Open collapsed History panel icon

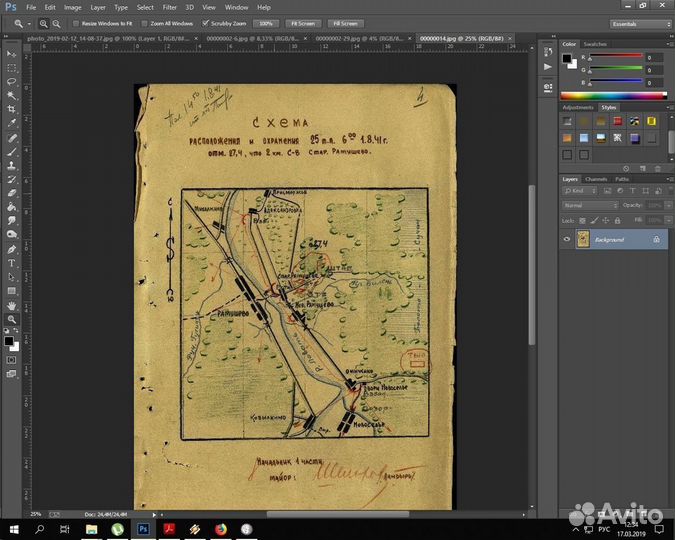[548, 52]
